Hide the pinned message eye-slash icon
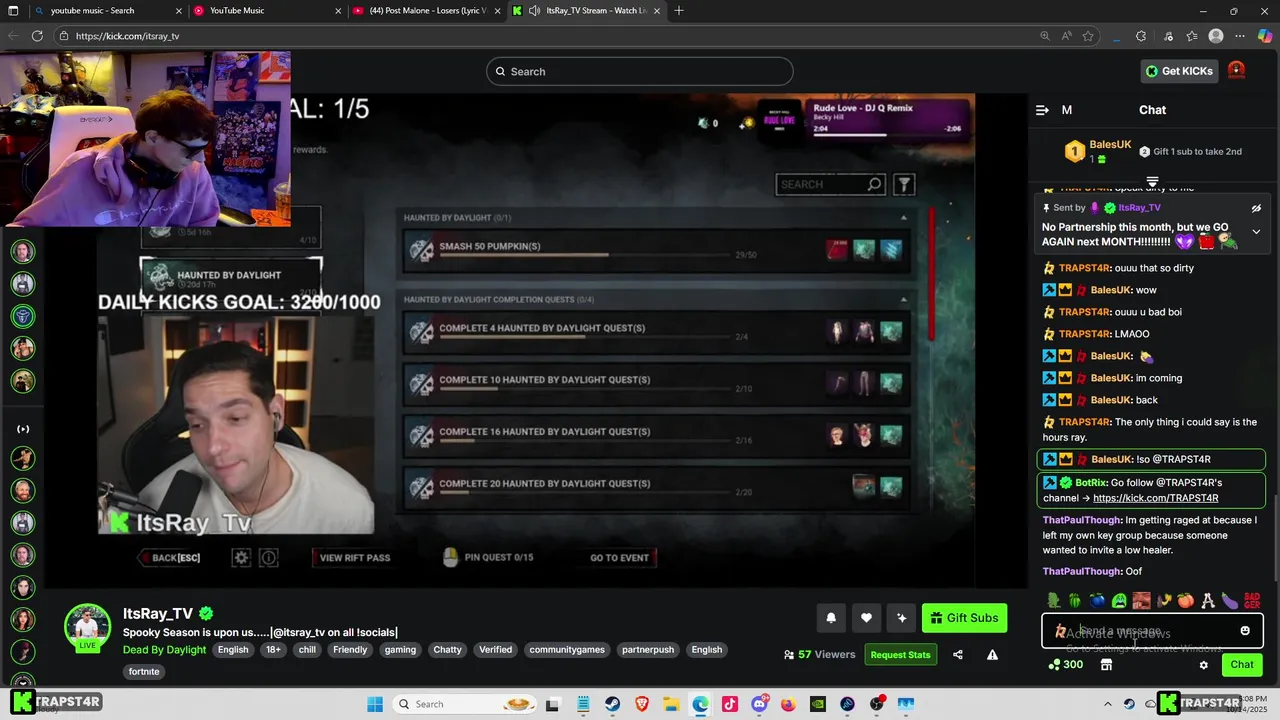This screenshot has height=720, width=1280. pos(1256,208)
